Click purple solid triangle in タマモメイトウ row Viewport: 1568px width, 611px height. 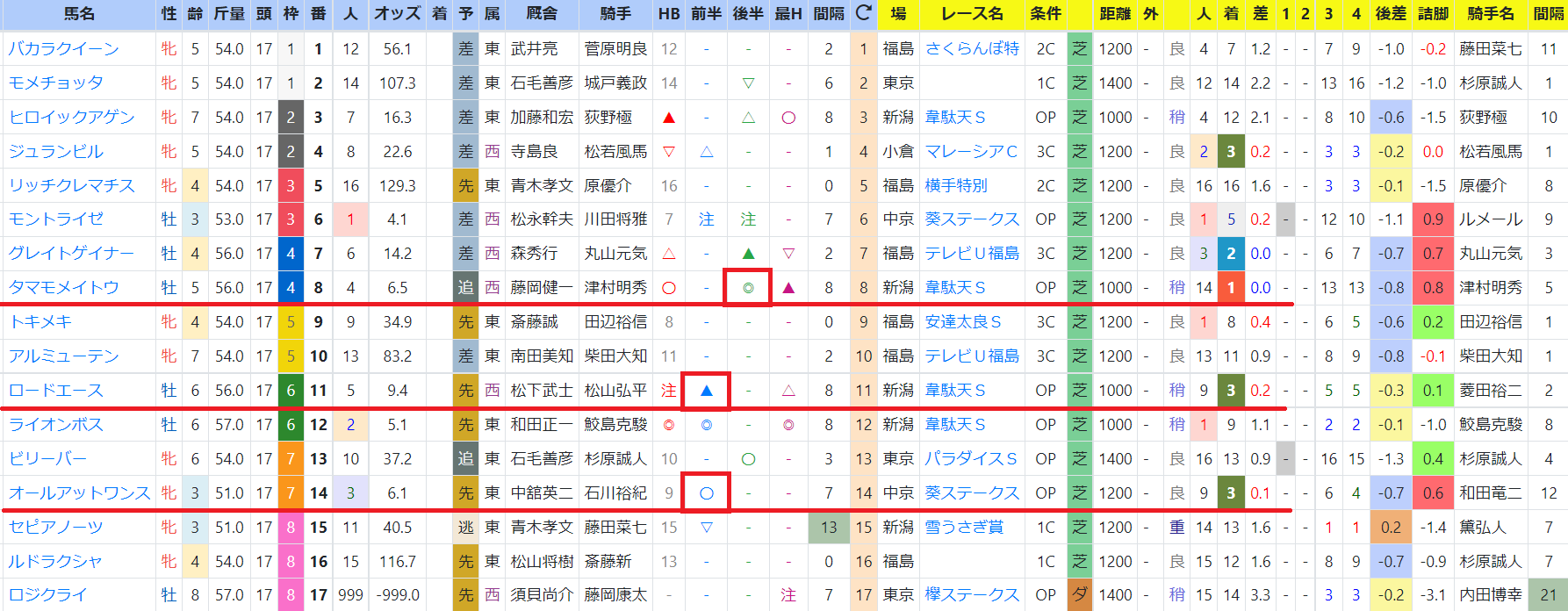788,288
